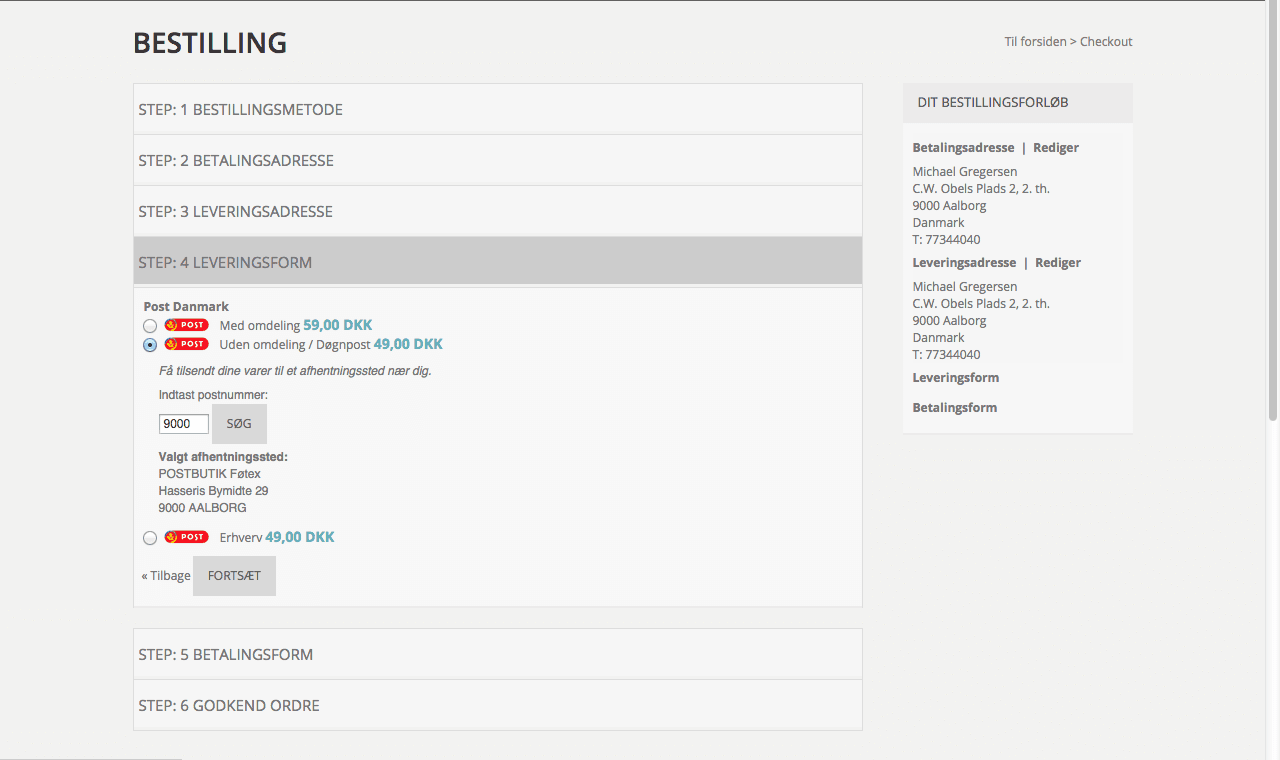1280x760 pixels.
Task: Select Uden omdeling / Døgnpost radio button
Action: point(150,345)
